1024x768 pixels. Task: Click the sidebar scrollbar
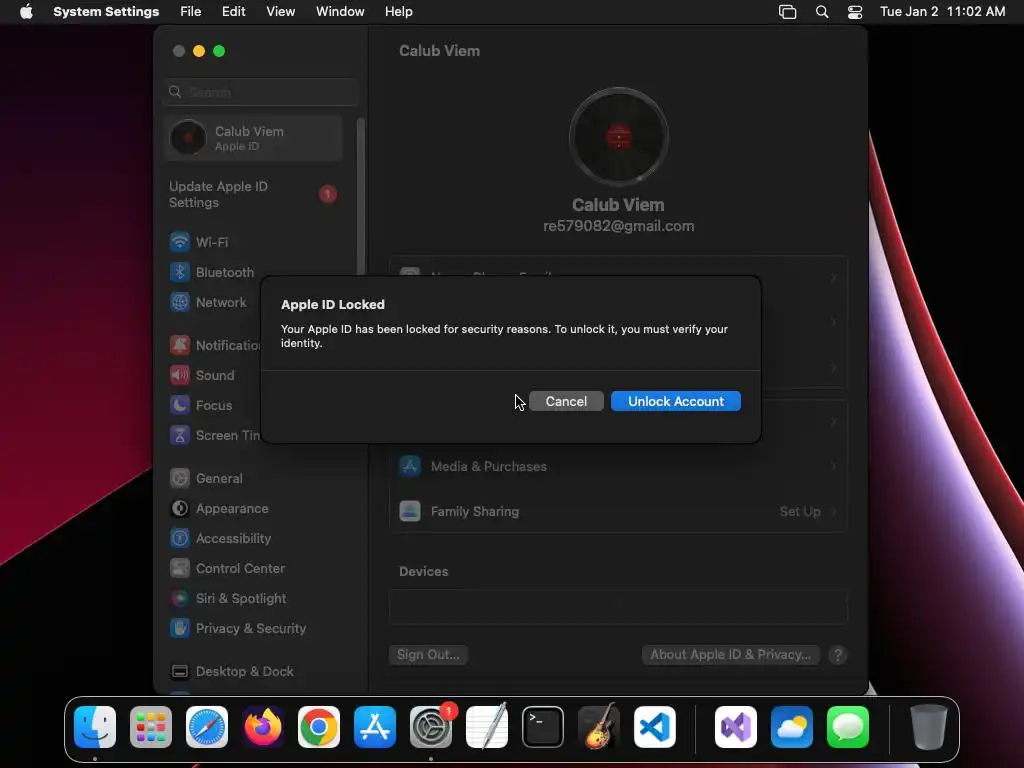point(360,196)
